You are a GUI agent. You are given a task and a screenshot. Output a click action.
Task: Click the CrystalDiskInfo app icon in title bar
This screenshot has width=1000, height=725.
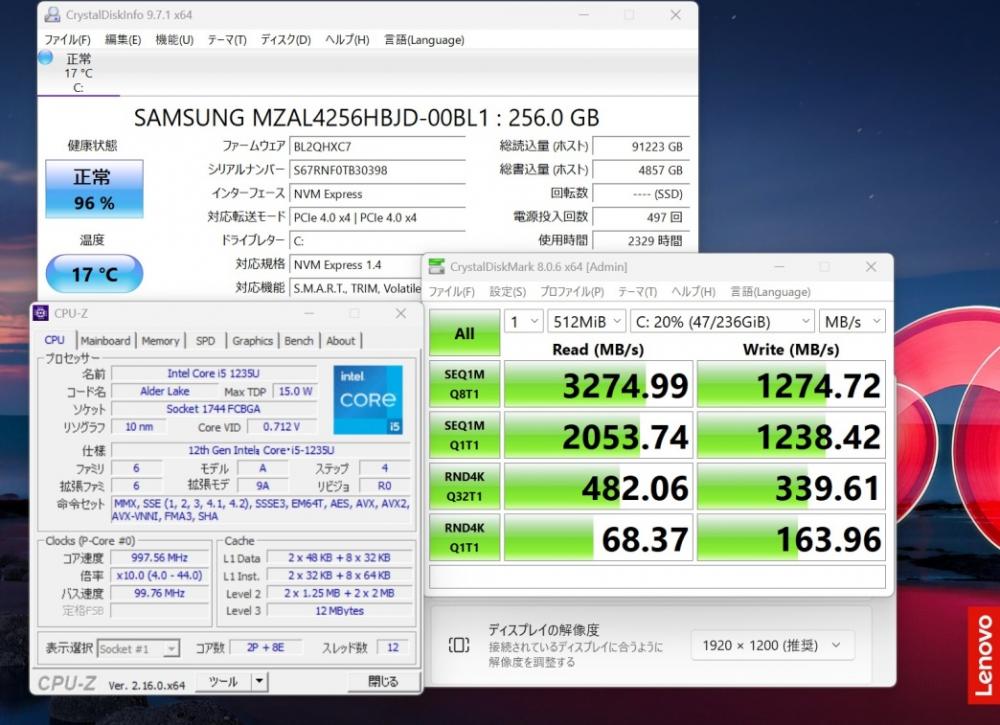tap(53, 15)
